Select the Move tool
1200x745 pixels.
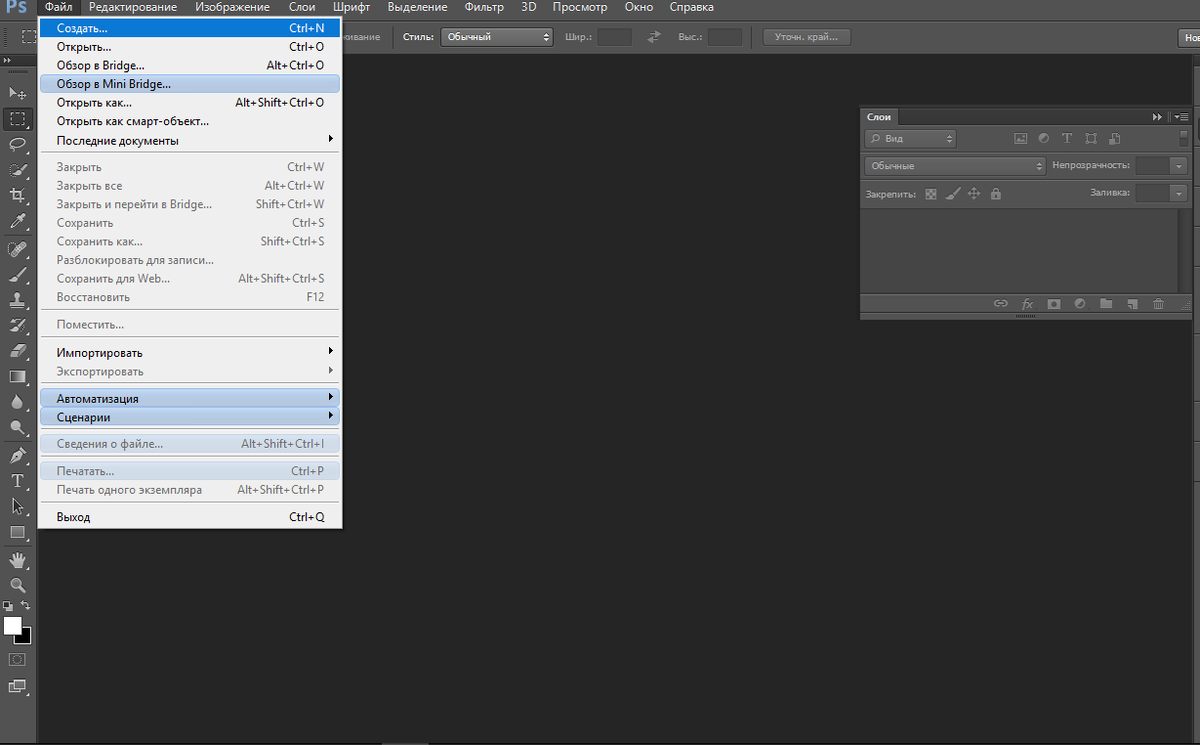tap(17, 93)
